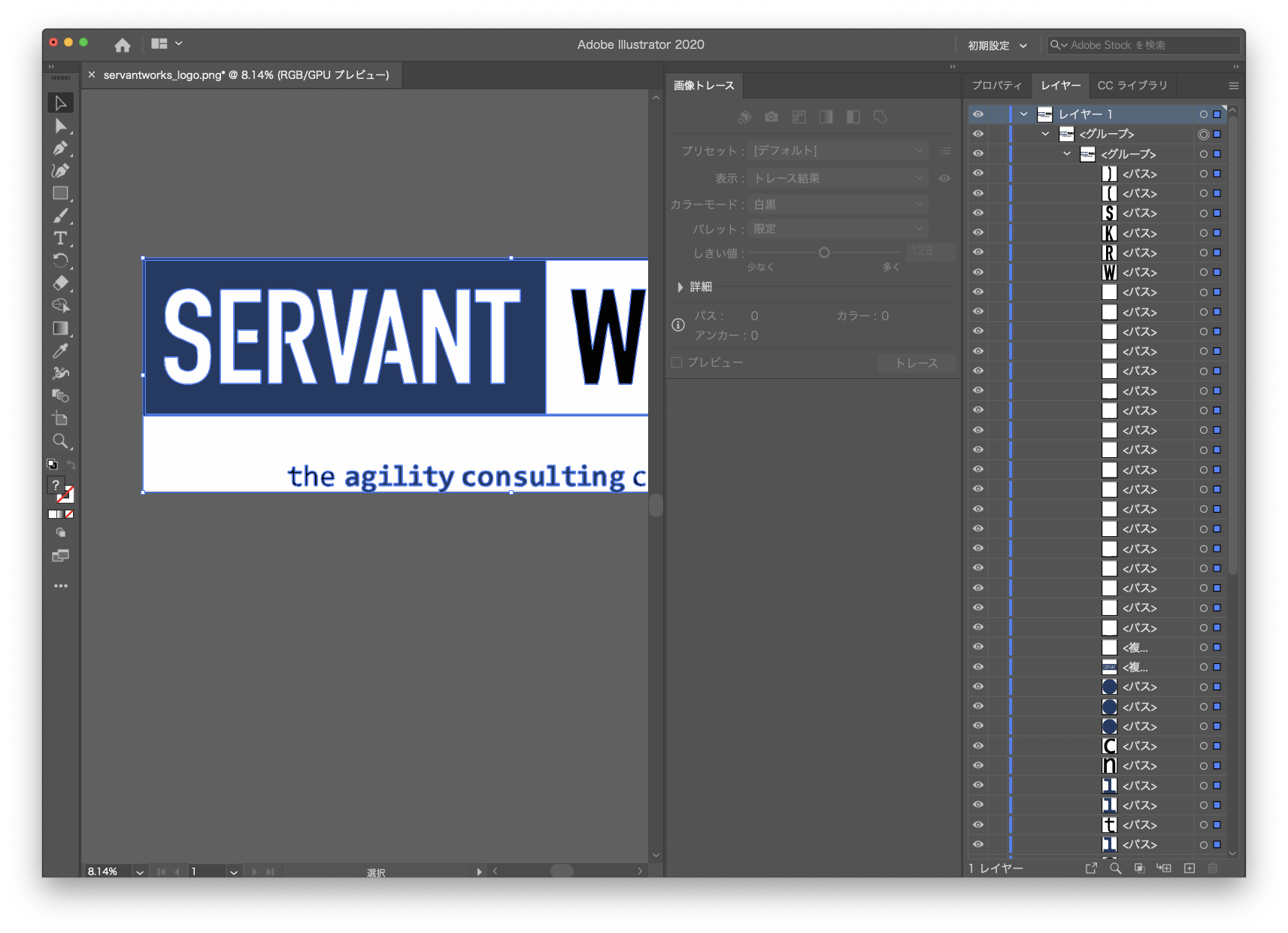Select the Type tool

click(61, 238)
